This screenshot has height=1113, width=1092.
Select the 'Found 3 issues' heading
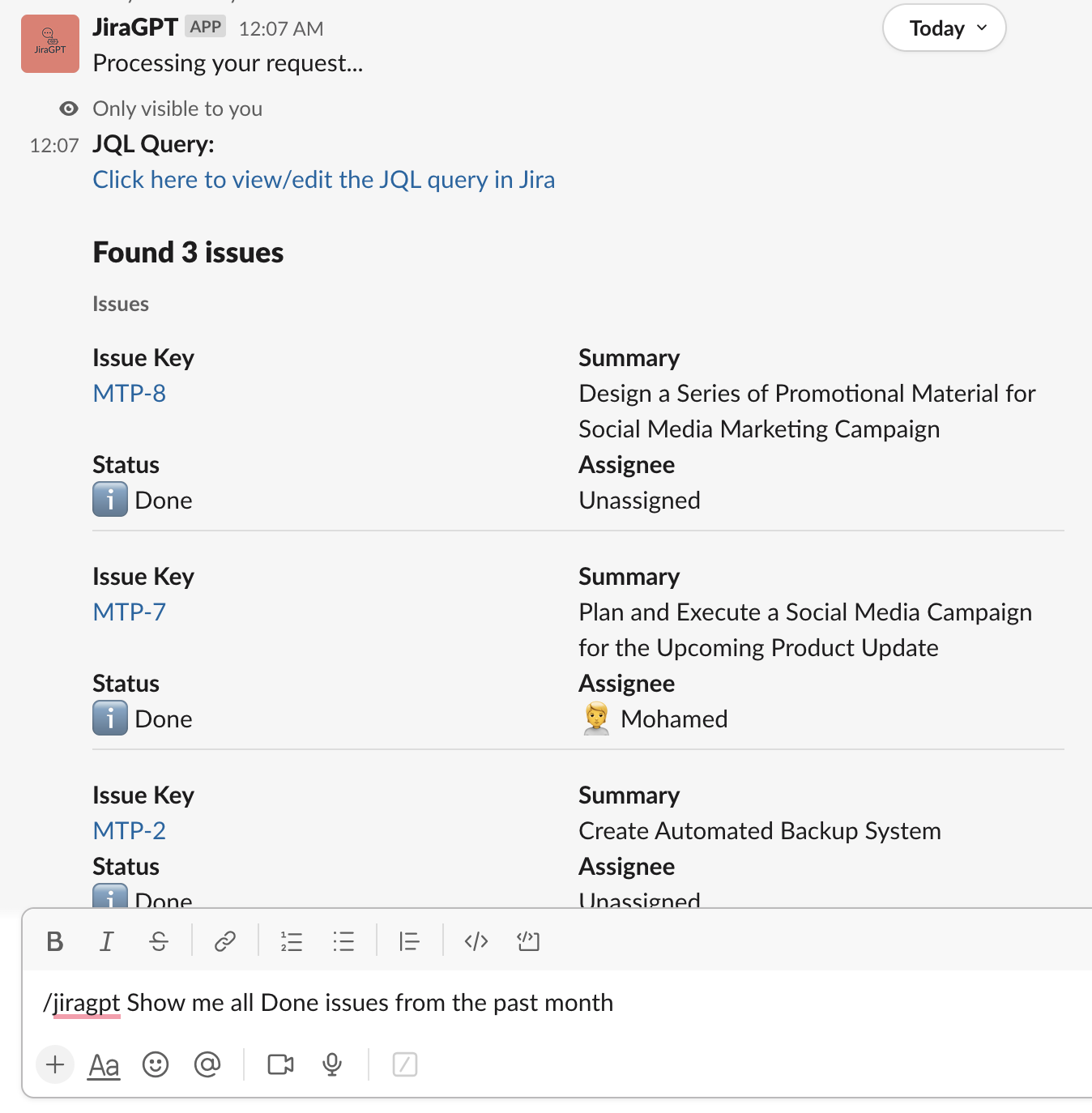pyautogui.click(x=188, y=253)
